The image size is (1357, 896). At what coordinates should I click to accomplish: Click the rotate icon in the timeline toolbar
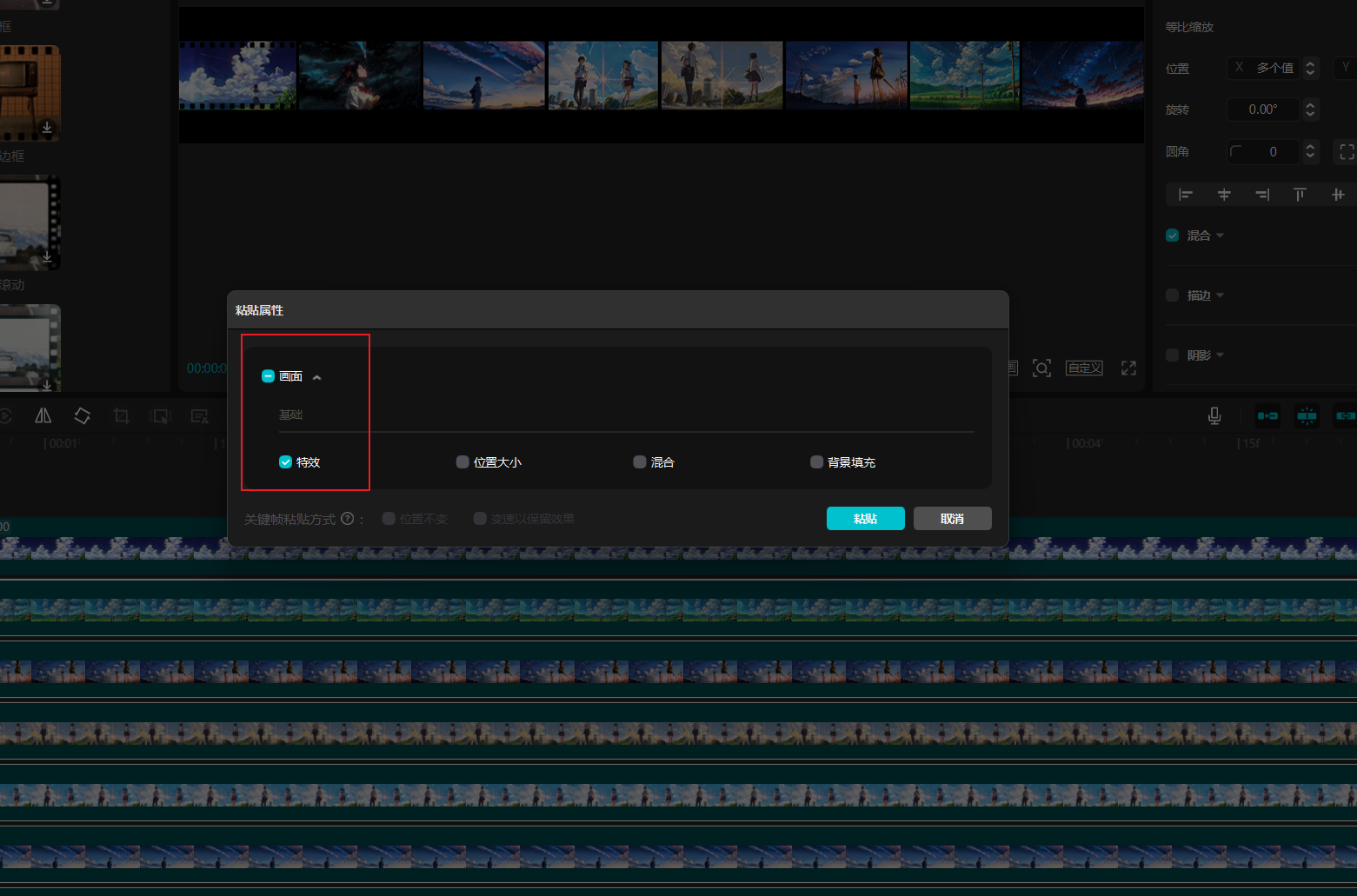click(x=82, y=416)
